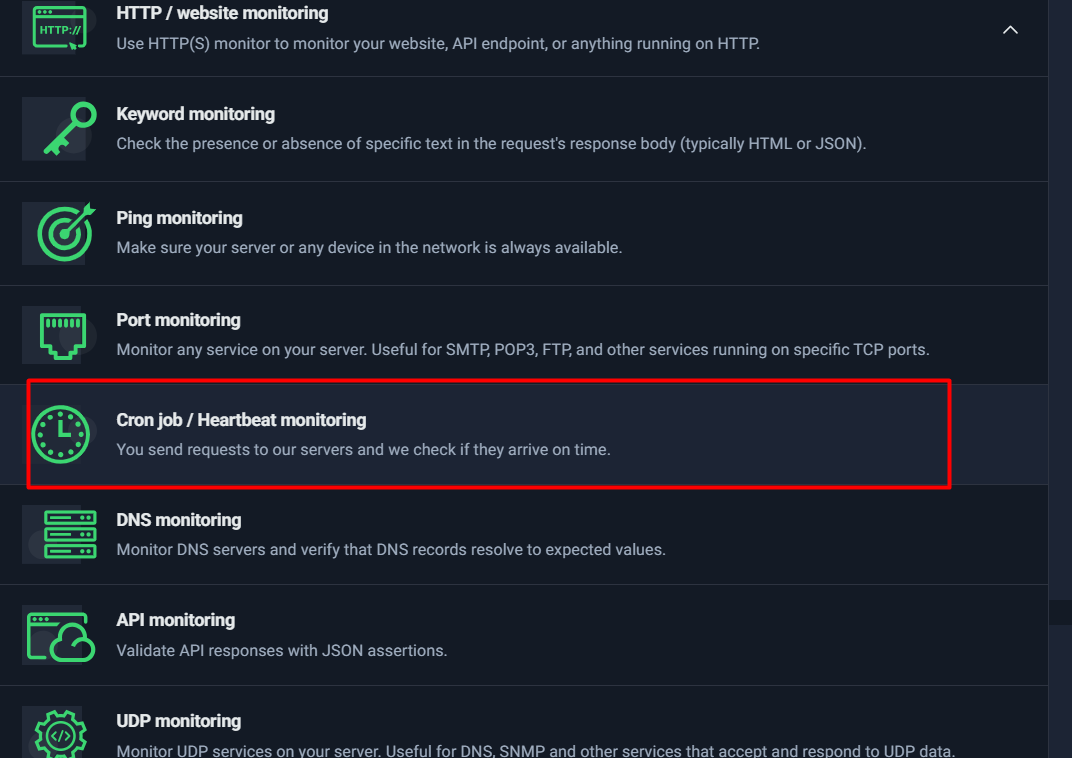Select the Ping monitoring target icon
The image size is (1072, 758).
pos(66,232)
